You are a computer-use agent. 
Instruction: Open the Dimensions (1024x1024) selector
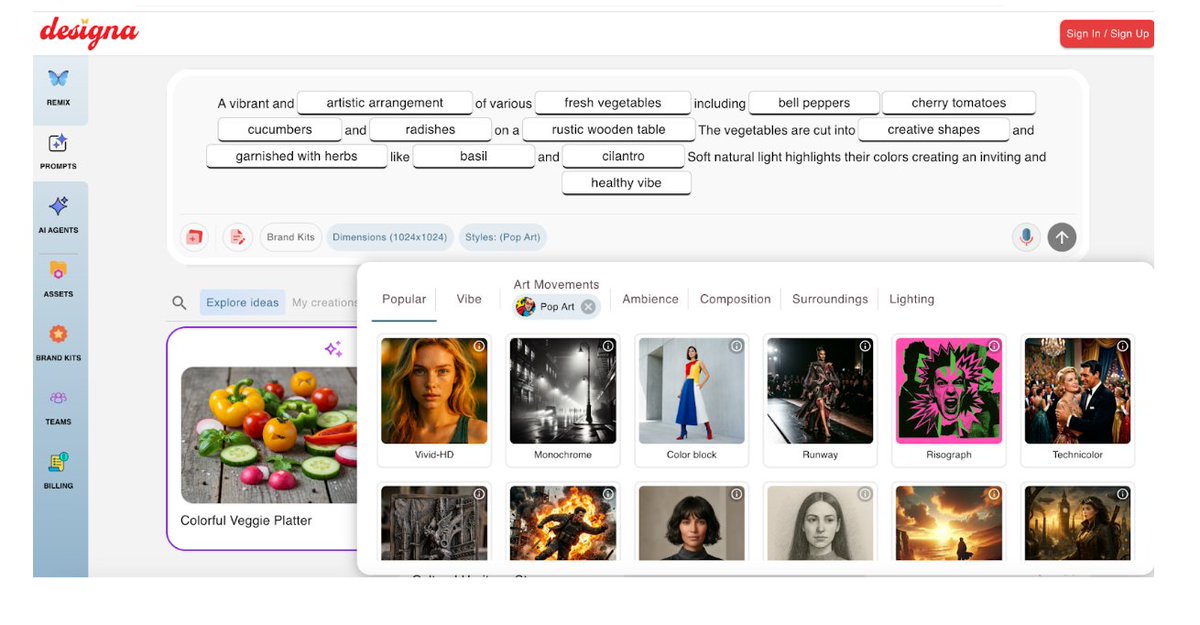click(390, 237)
